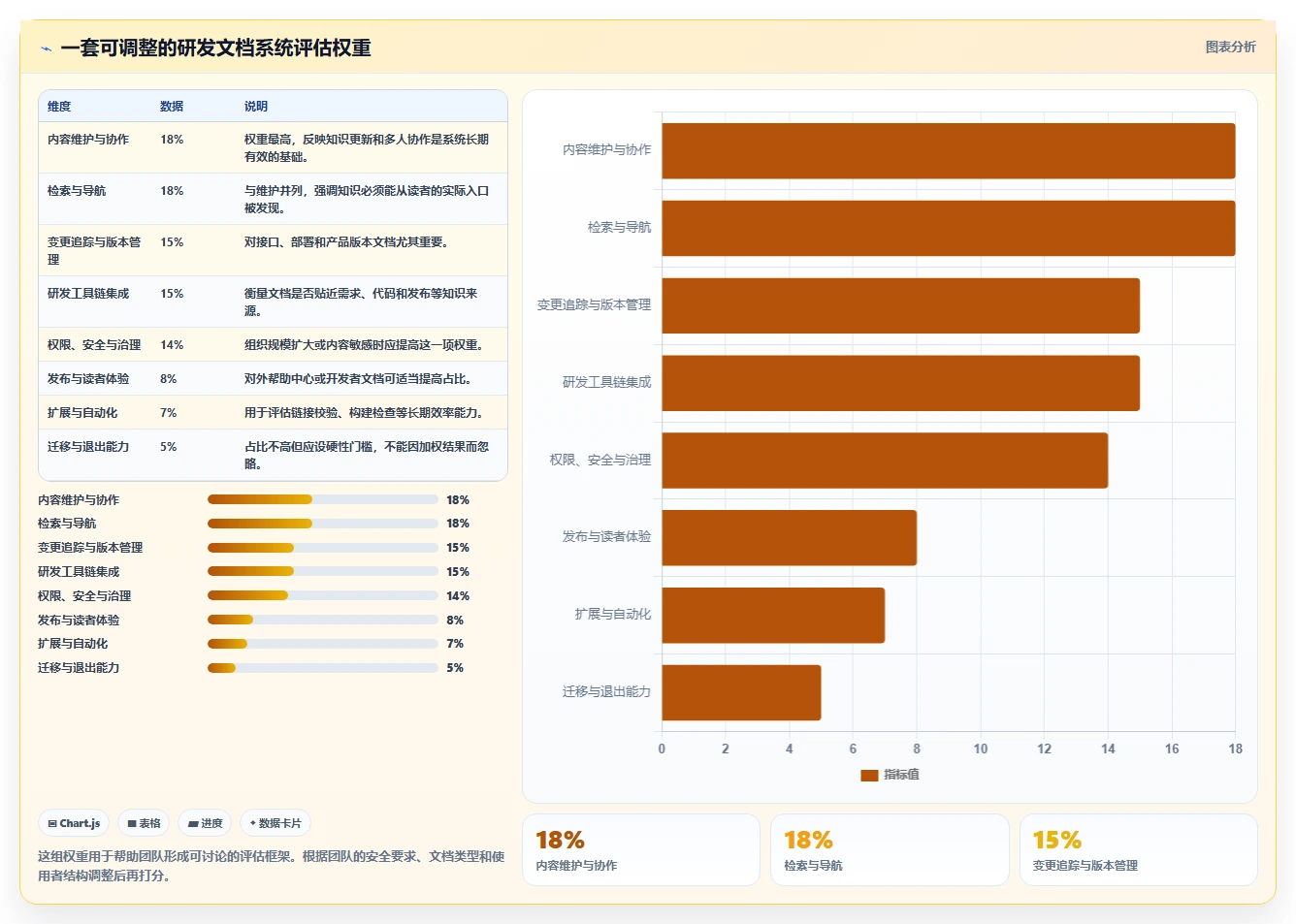Click the 维度 column header in the table
The width and height of the screenshot is (1296, 924).
point(59,107)
